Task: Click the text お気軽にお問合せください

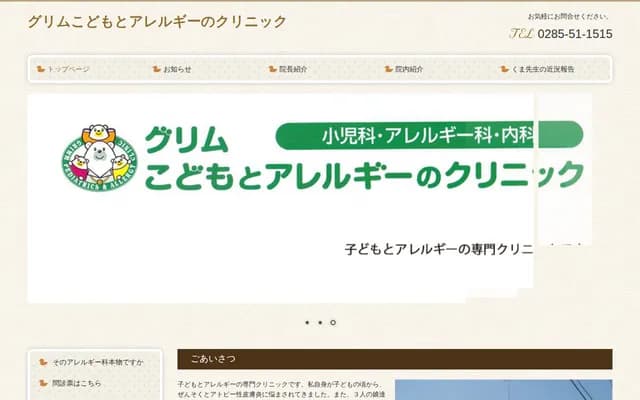Action: point(569,17)
